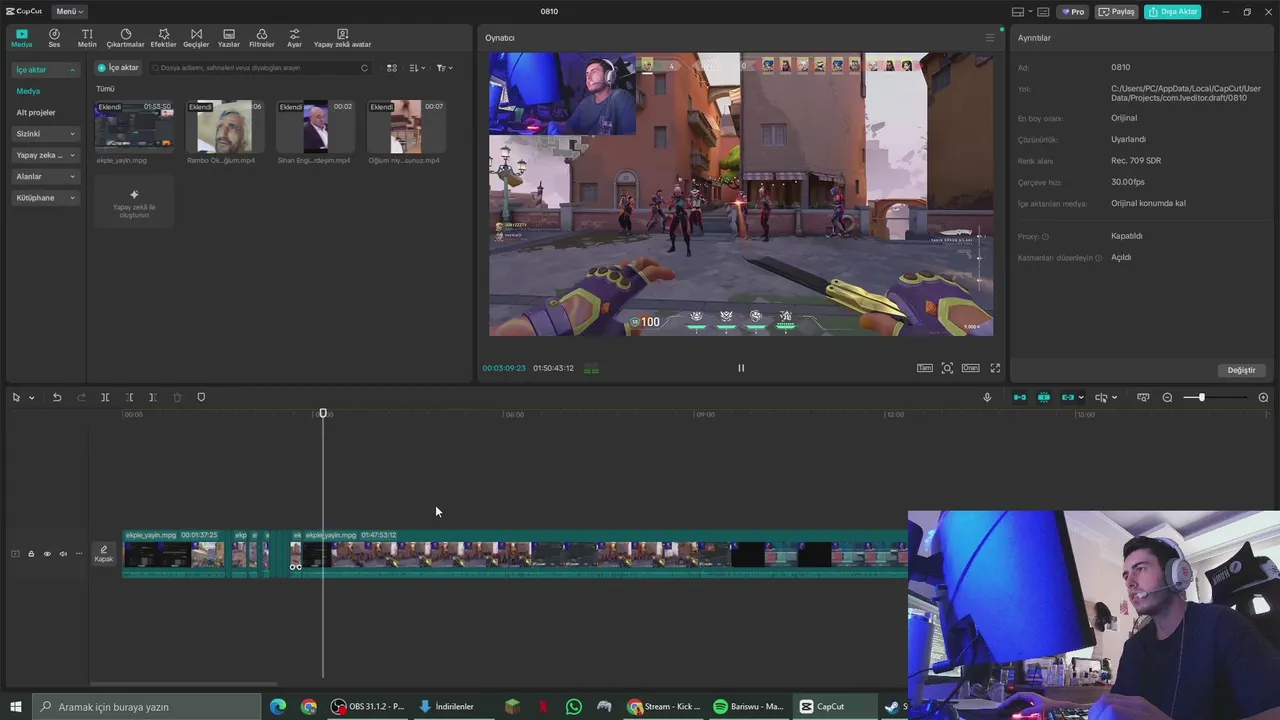
Task: Click the İçe aktar import button
Action: tap(118, 68)
